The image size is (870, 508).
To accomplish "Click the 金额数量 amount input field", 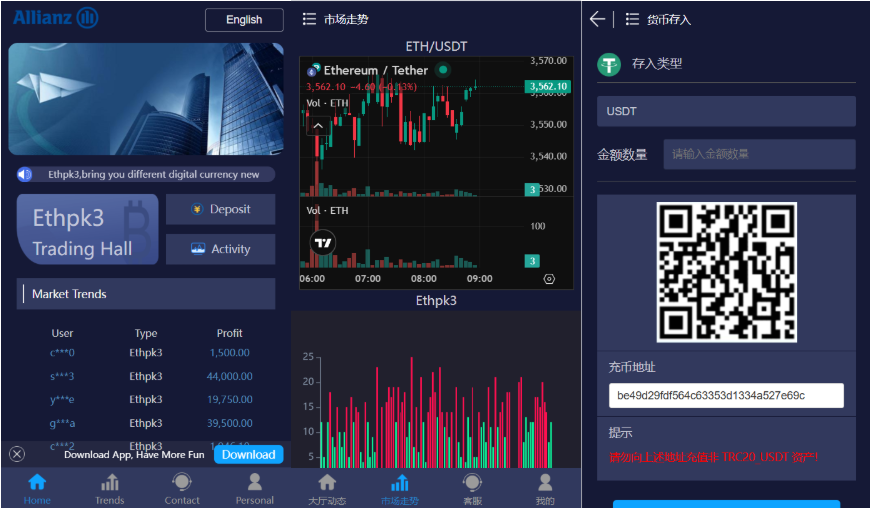I will point(759,154).
